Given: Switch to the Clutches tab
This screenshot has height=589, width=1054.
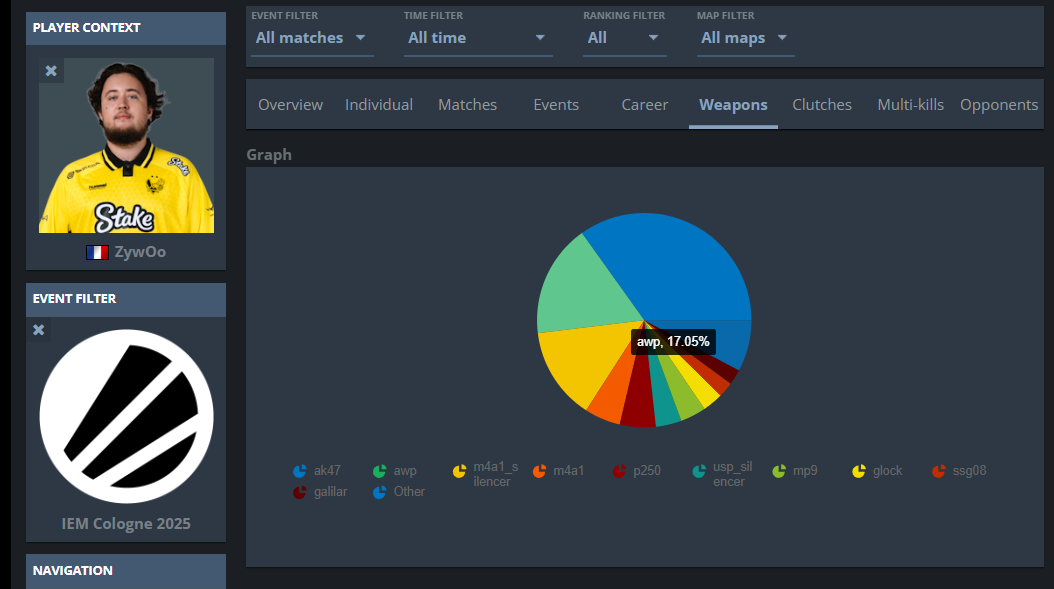Looking at the screenshot, I should click(822, 105).
